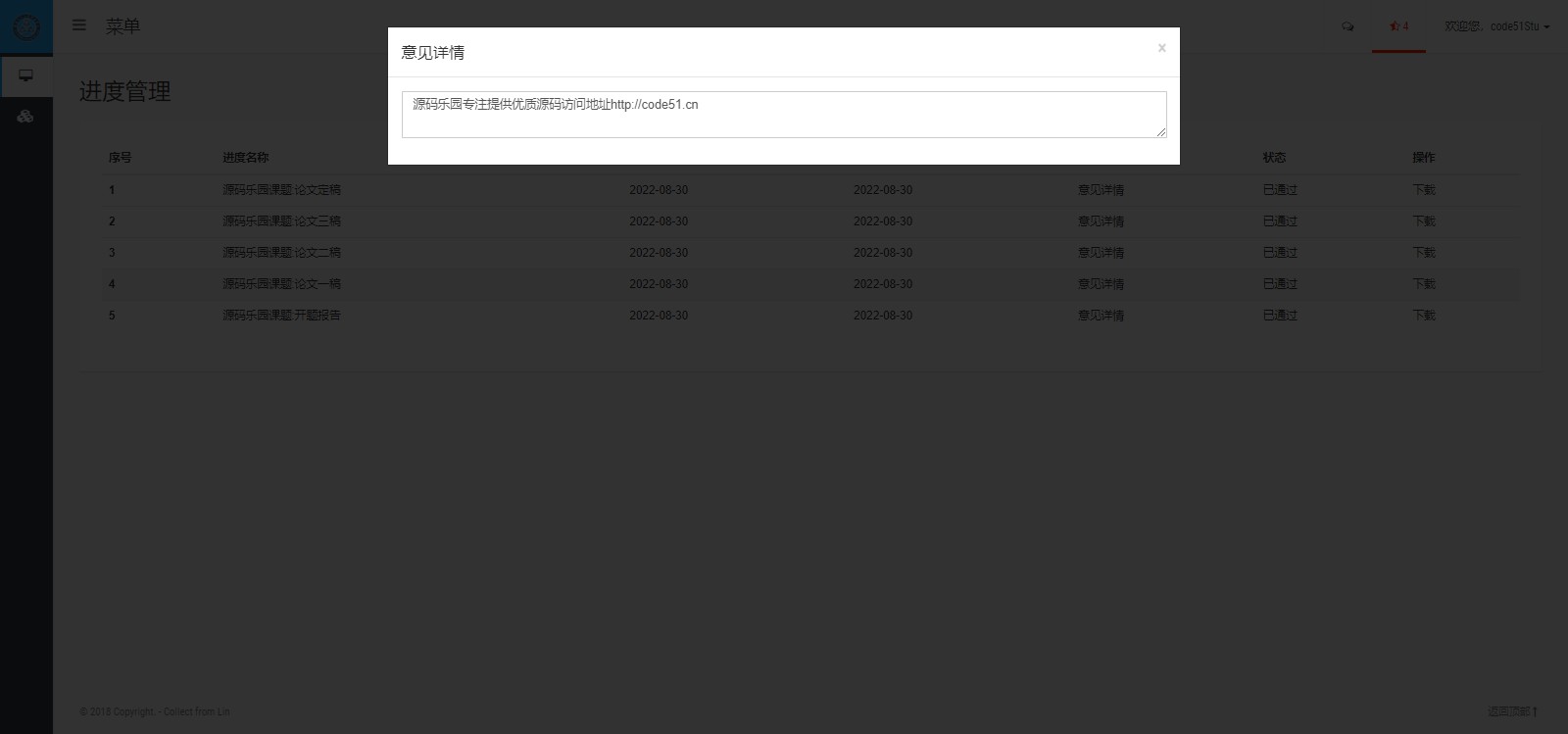Toggle the hamburger menu icon

(x=79, y=25)
